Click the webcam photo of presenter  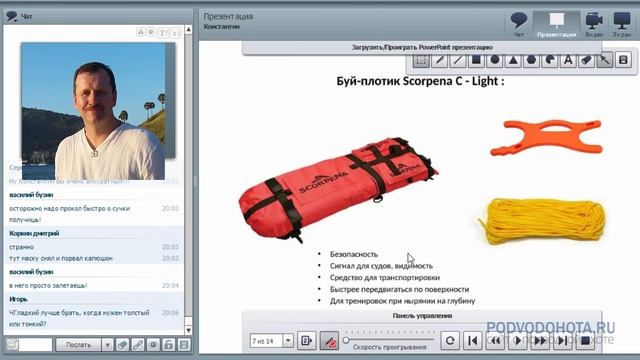93,111
